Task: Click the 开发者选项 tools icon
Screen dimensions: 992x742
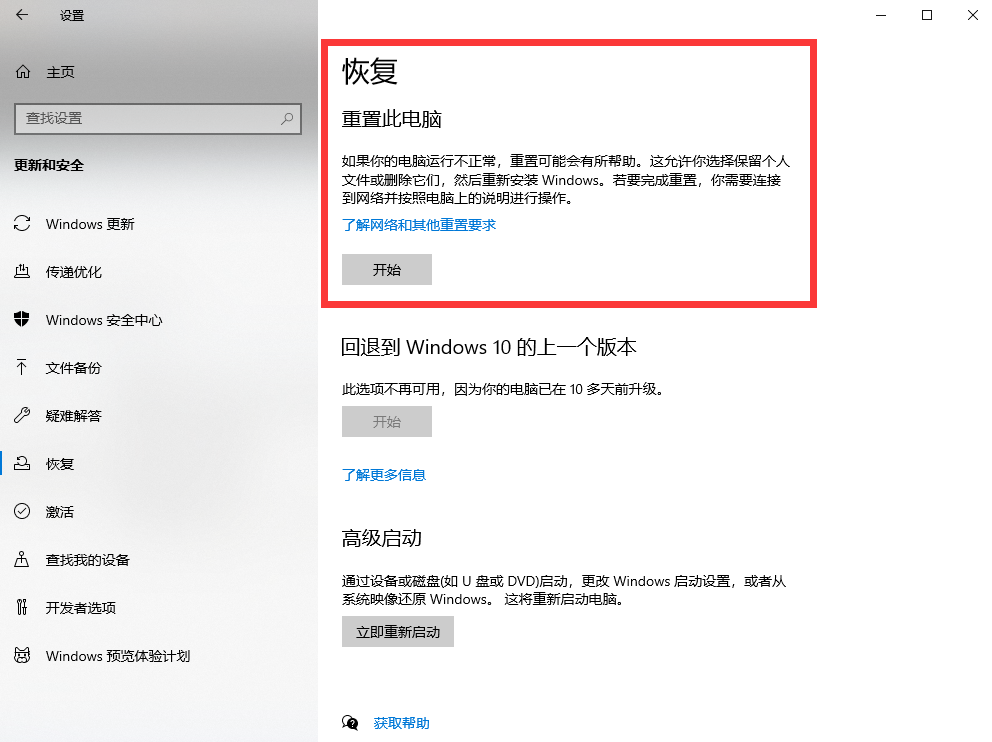Action: pos(22,608)
